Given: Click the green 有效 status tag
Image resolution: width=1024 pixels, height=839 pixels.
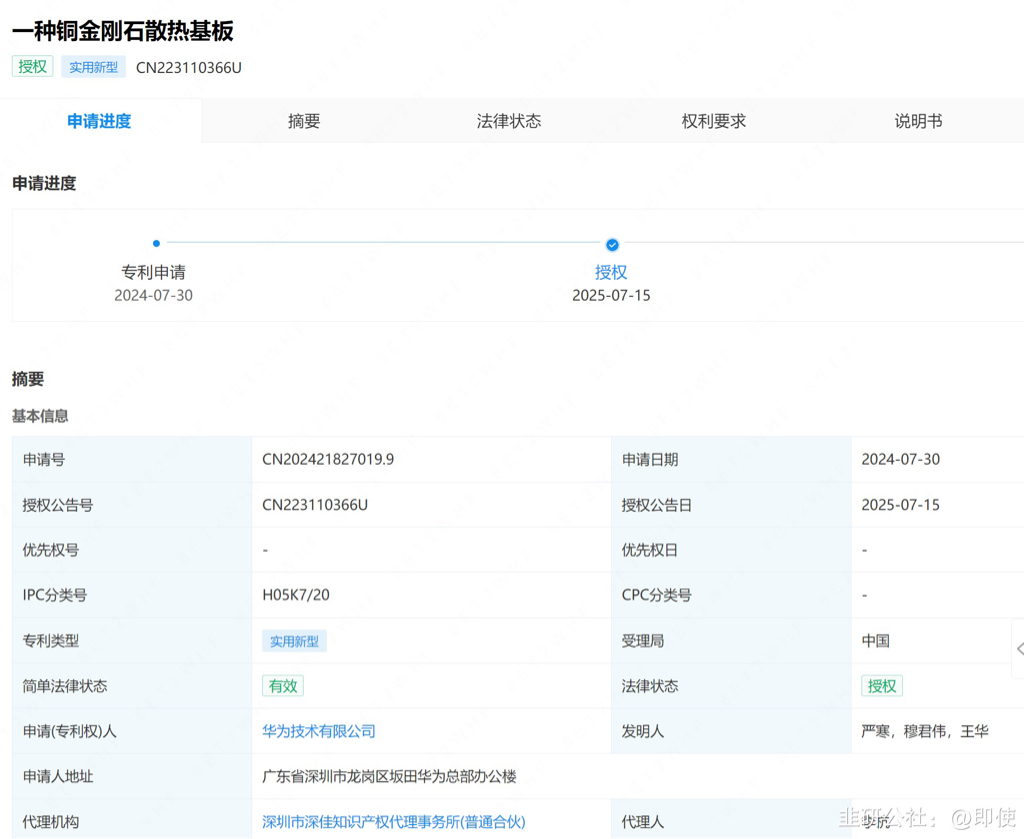Looking at the screenshot, I should click(282, 686).
